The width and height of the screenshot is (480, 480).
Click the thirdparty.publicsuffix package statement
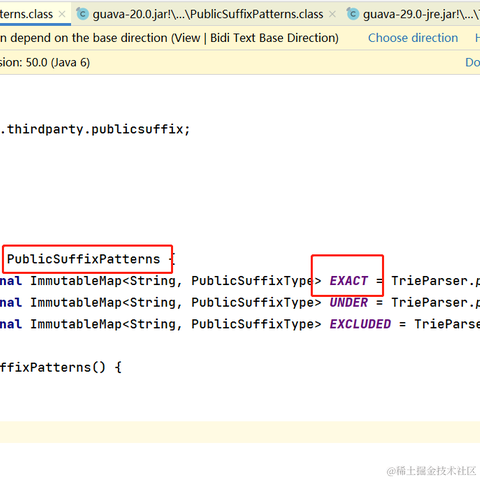95,129
